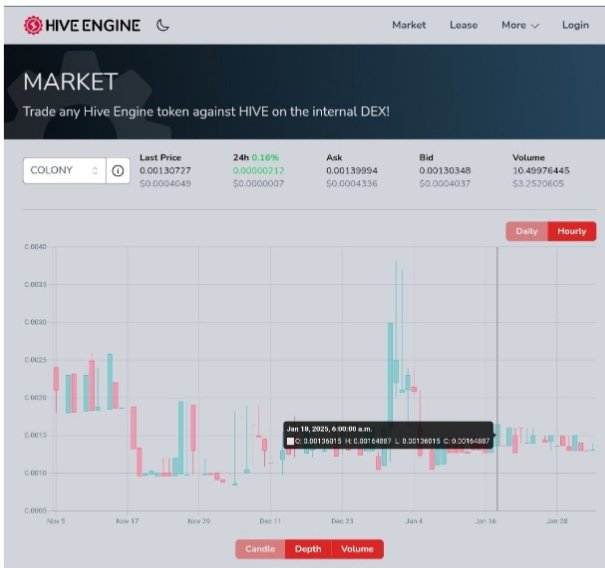
Task: Click the Dec 11 x-axis label
Action: (270, 521)
